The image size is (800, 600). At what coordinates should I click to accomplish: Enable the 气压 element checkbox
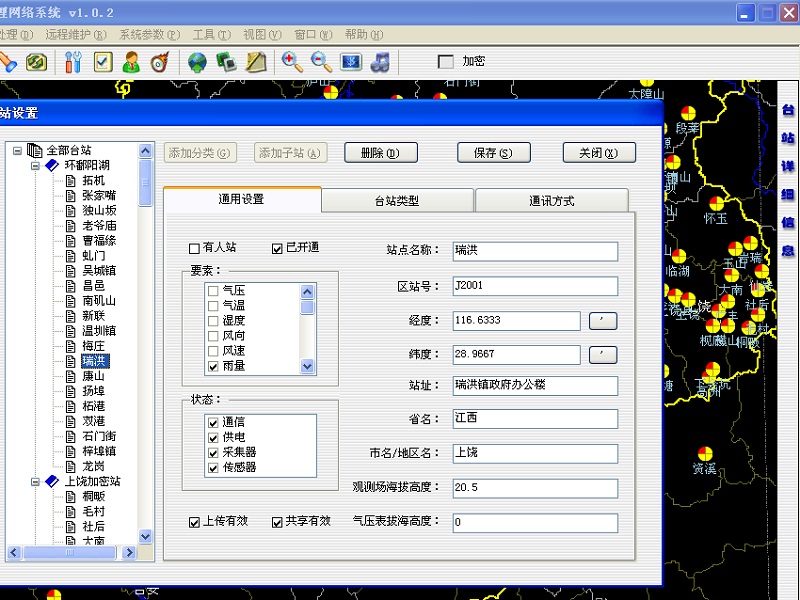click(x=212, y=291)
